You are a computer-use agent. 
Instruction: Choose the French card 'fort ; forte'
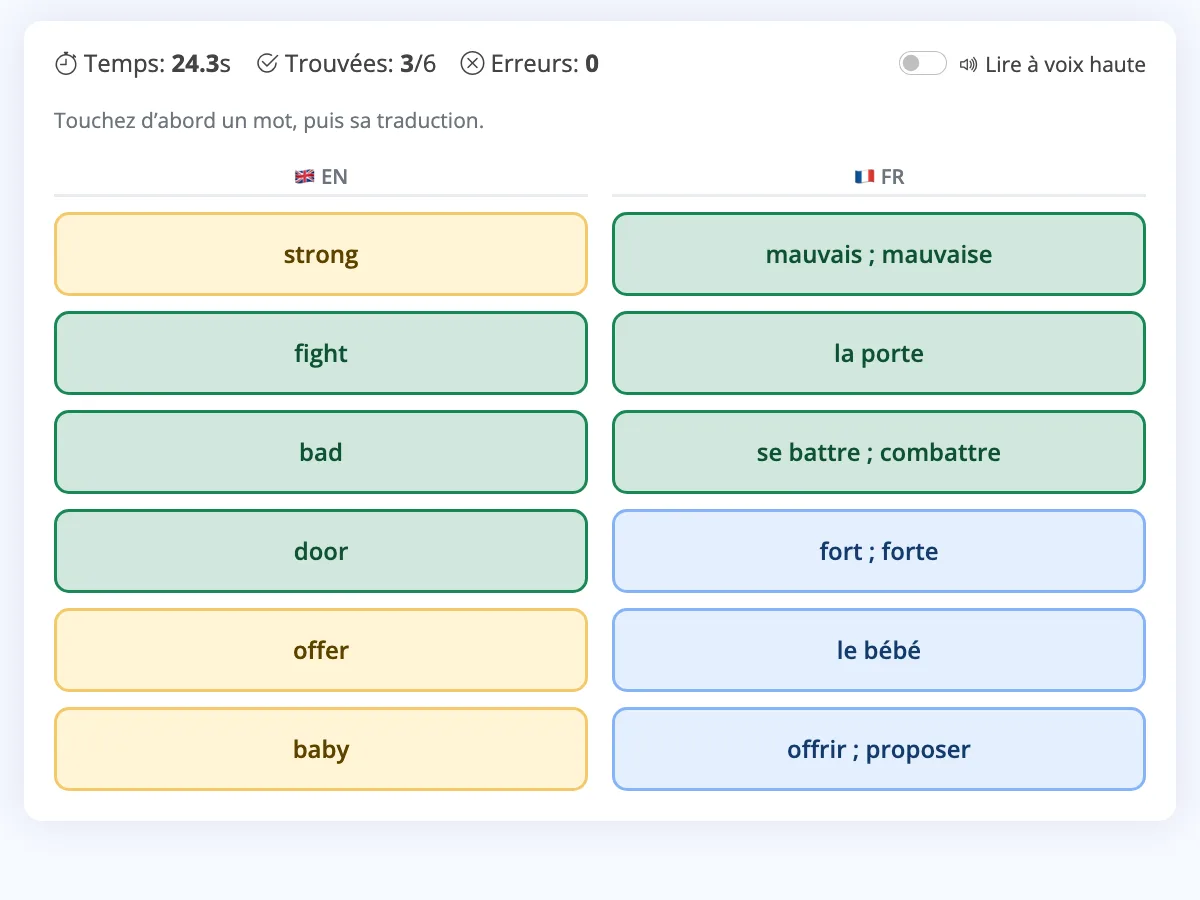coord(879,551)
